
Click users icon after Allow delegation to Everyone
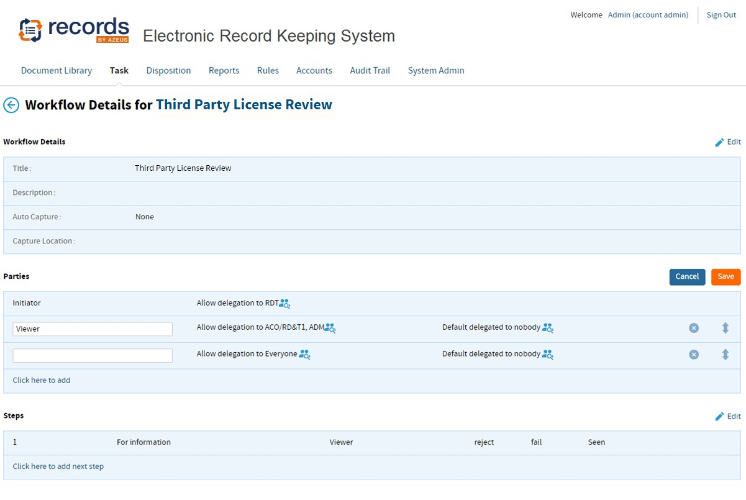click(305, 354)
